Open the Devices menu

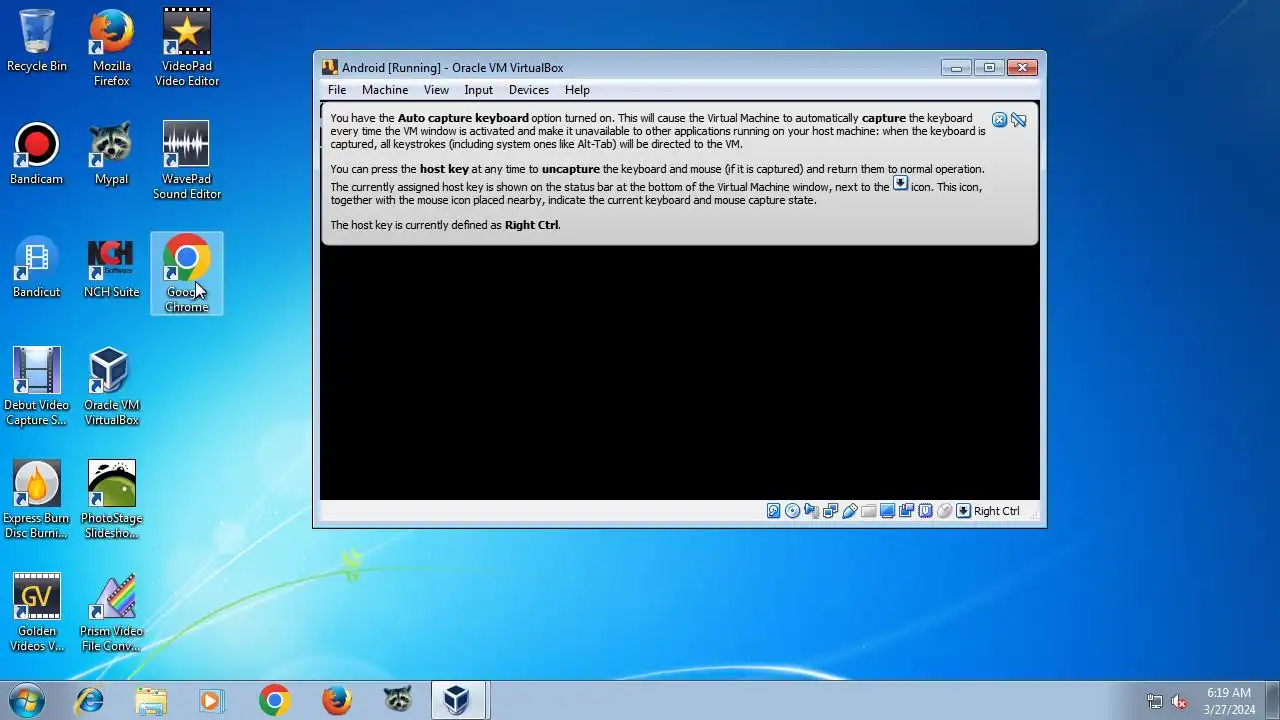click(528, 90)
